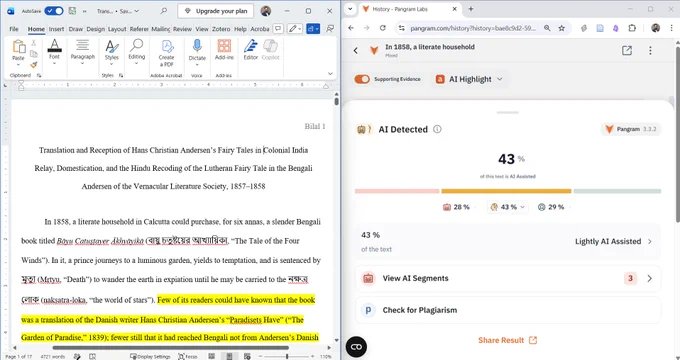680x360 pixels.
Task: Open the Font group button
Action: (54, 52)
